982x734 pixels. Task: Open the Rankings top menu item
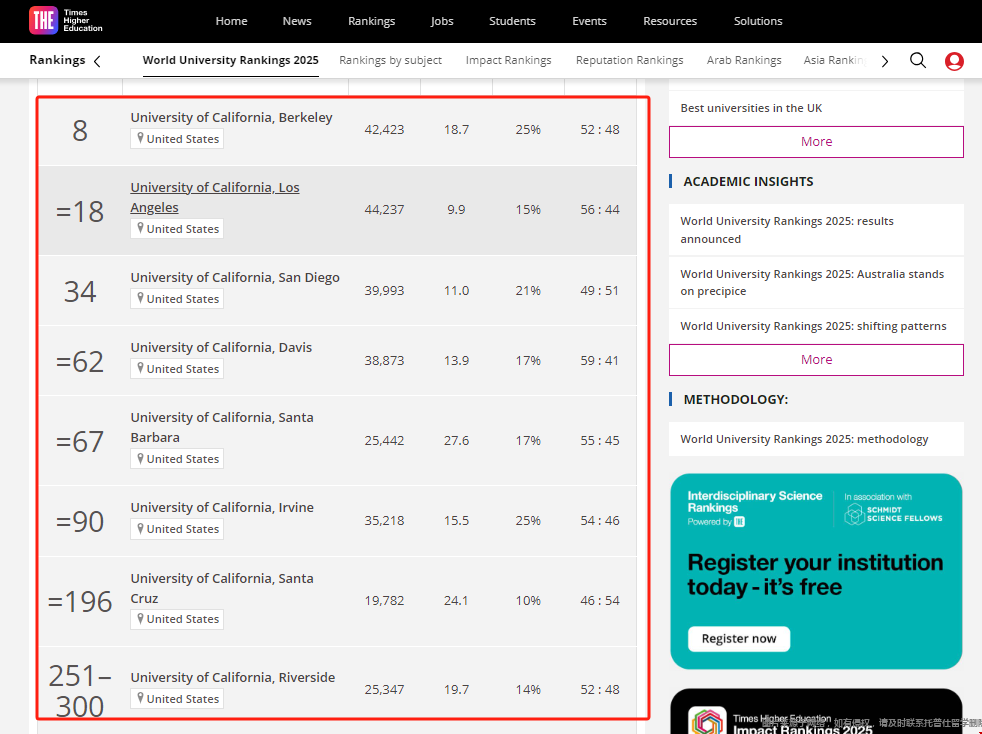[371, 21]
